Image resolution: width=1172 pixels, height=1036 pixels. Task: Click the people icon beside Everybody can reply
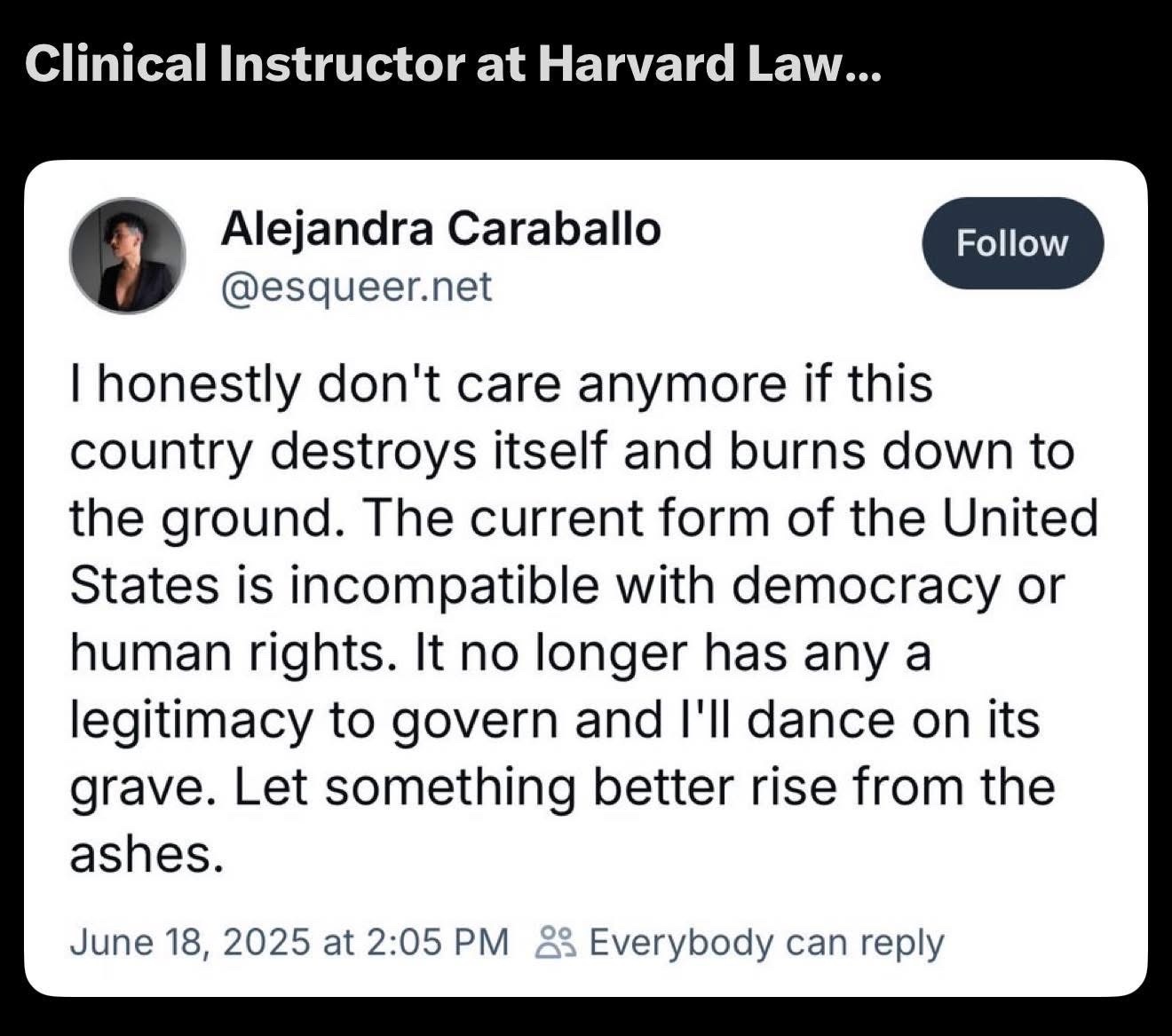558,943
